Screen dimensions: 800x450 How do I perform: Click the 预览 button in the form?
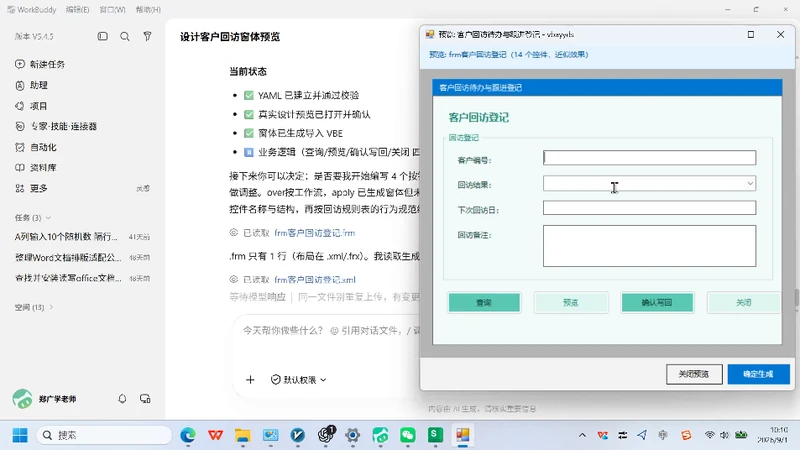[571, 303]
